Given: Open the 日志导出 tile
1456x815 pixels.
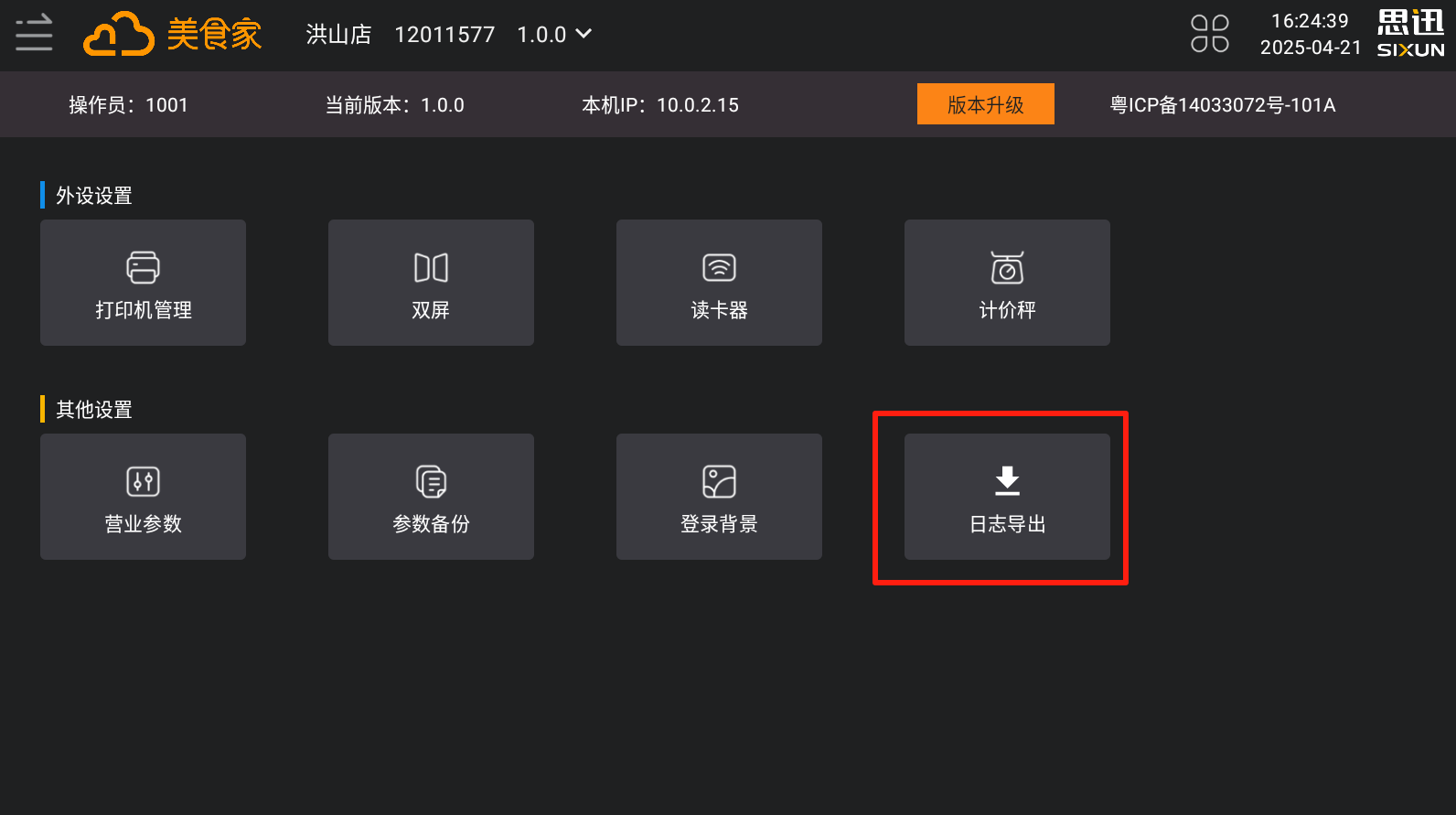Looking at the screenshot, I should 1007,497.
